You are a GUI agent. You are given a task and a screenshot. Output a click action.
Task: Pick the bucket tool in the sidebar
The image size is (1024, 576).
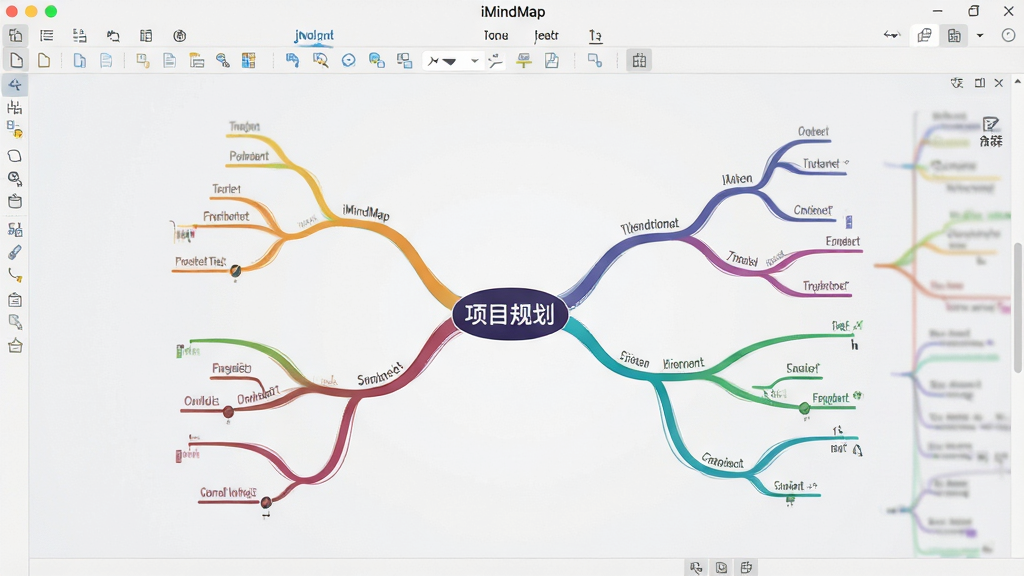(14, 201)
